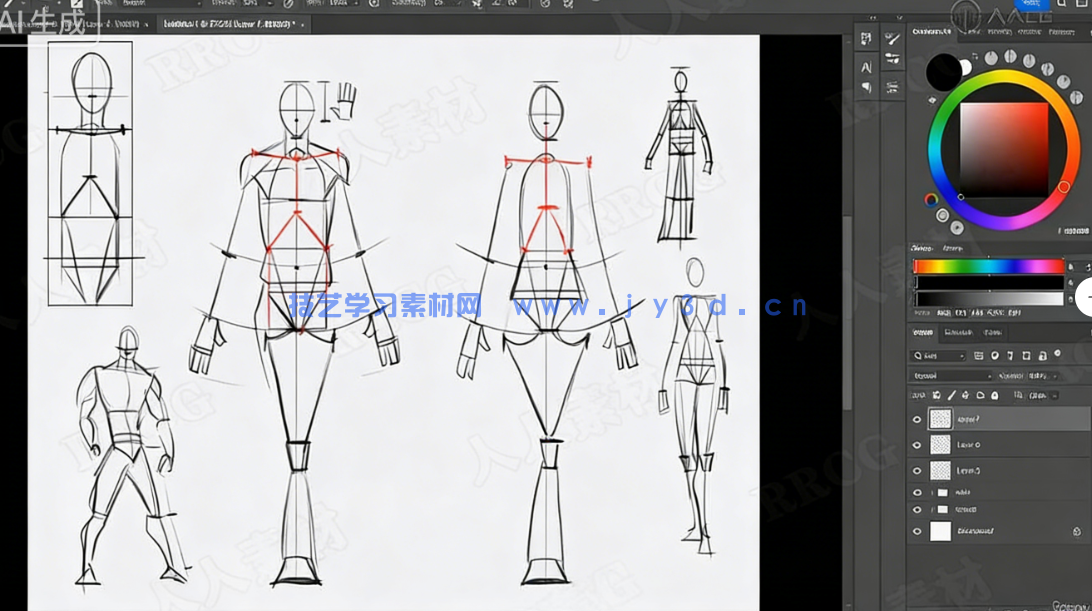
Task: Open the layer filter kind dropdown
Action: point(938,355)
